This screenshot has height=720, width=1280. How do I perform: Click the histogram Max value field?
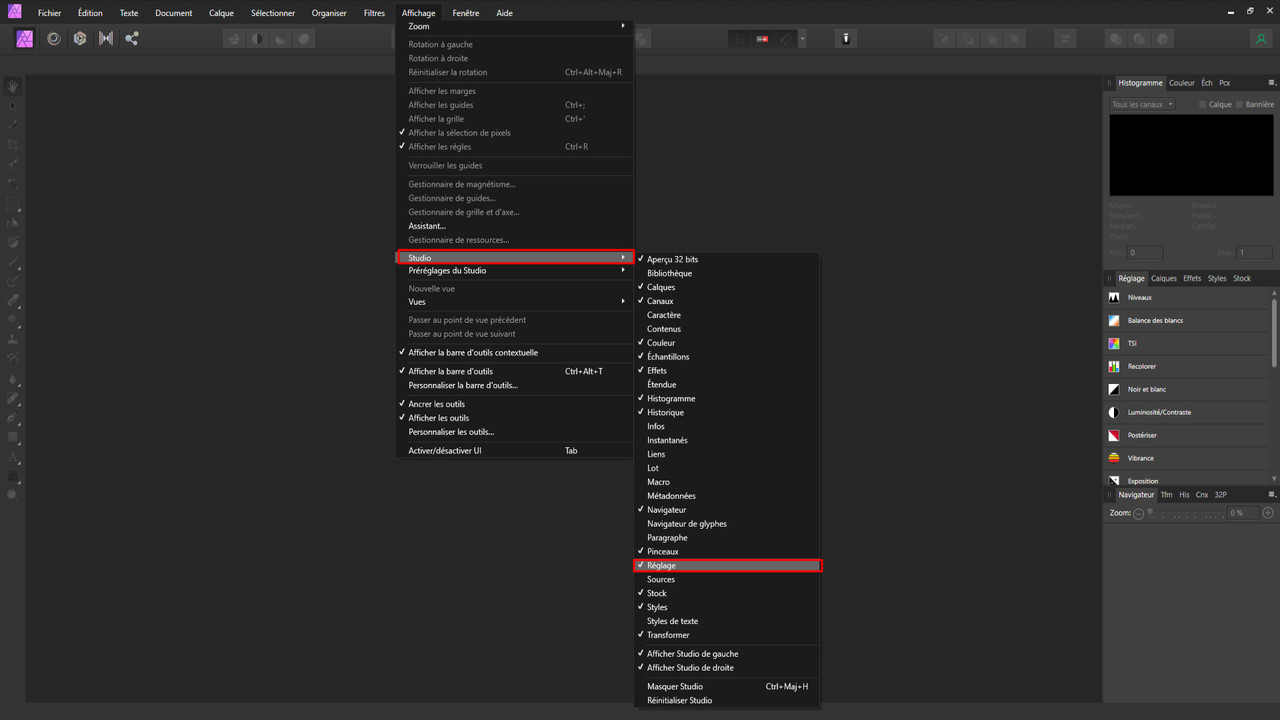[x=1255, y=253]
